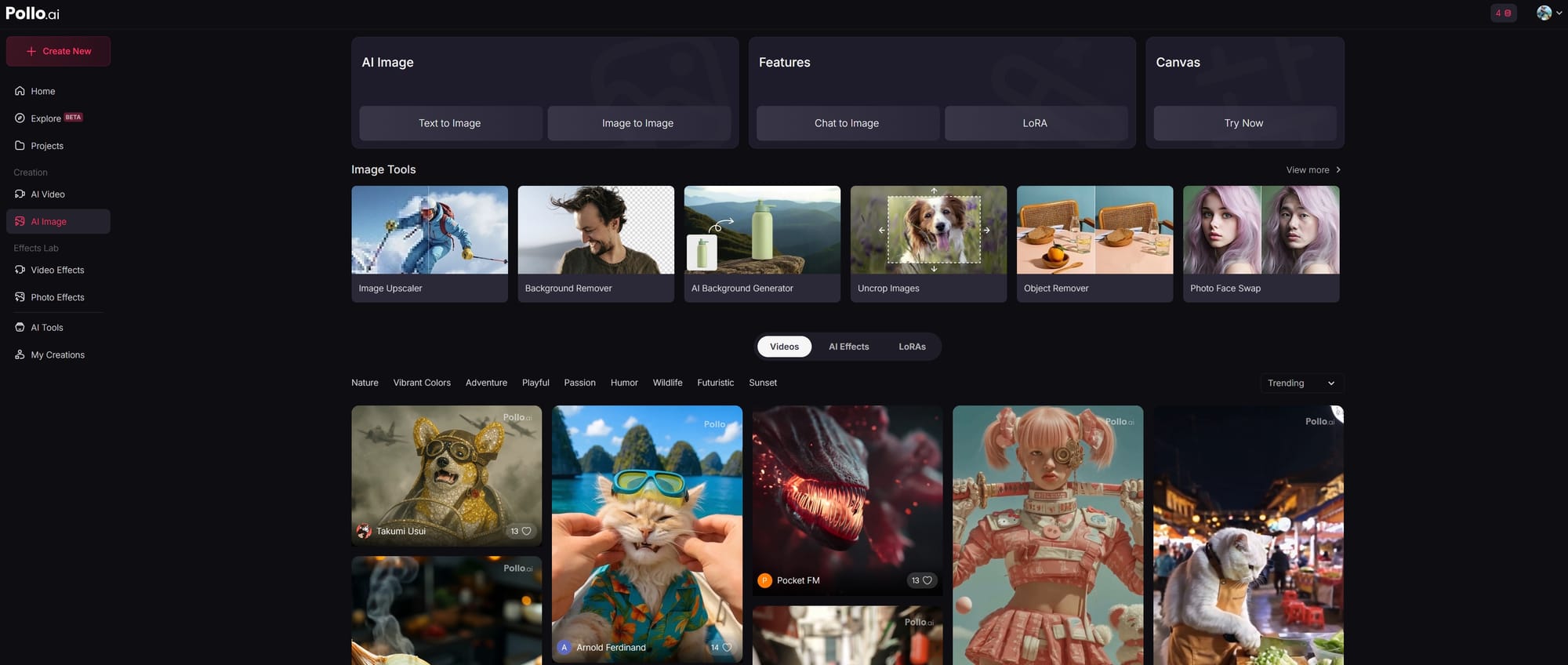Open the Photo Face Swap card

(1261, 244)
